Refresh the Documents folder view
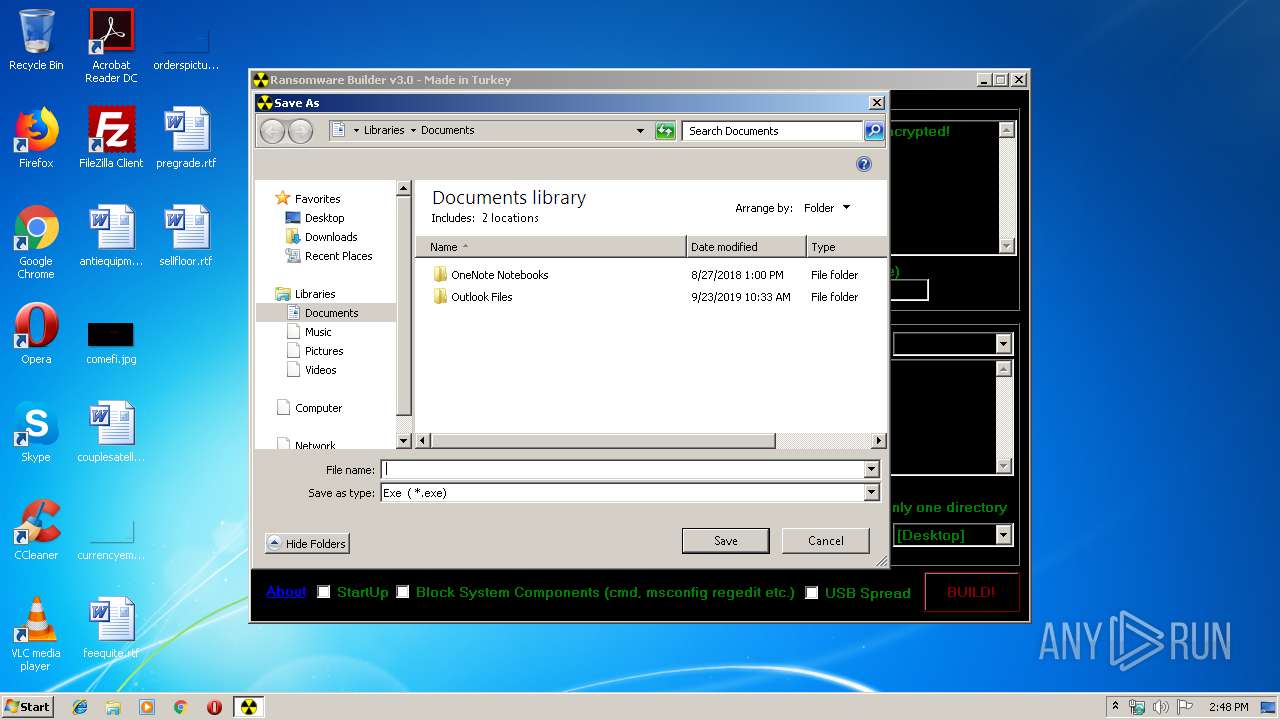Image resolution: width=1280 pixels, height=720 pixels. [x=665, y=131]
